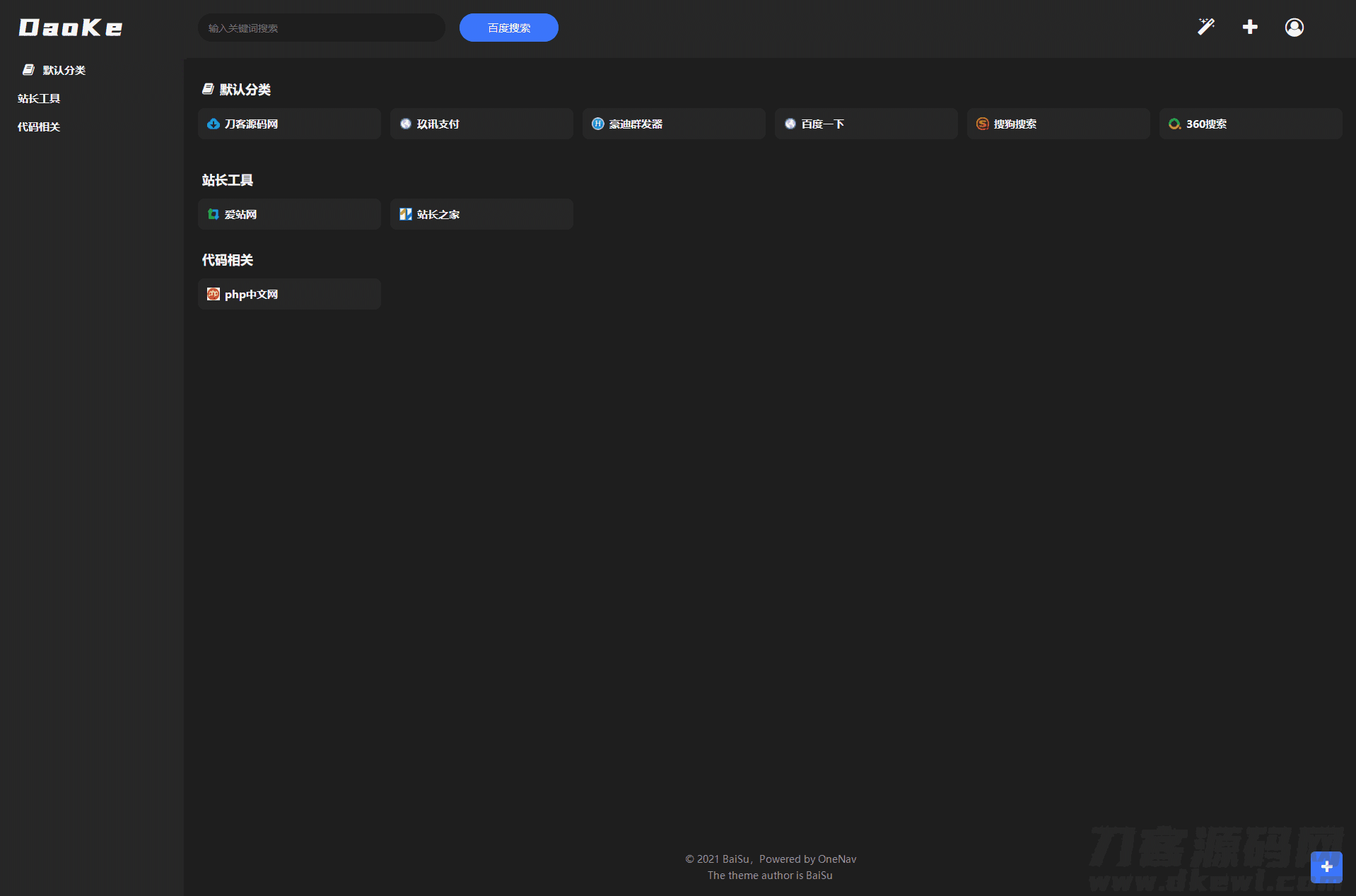Open the 豪迪群发器 link label
The height and width of the screenshot is (896, 1356).
coord(636,124)
